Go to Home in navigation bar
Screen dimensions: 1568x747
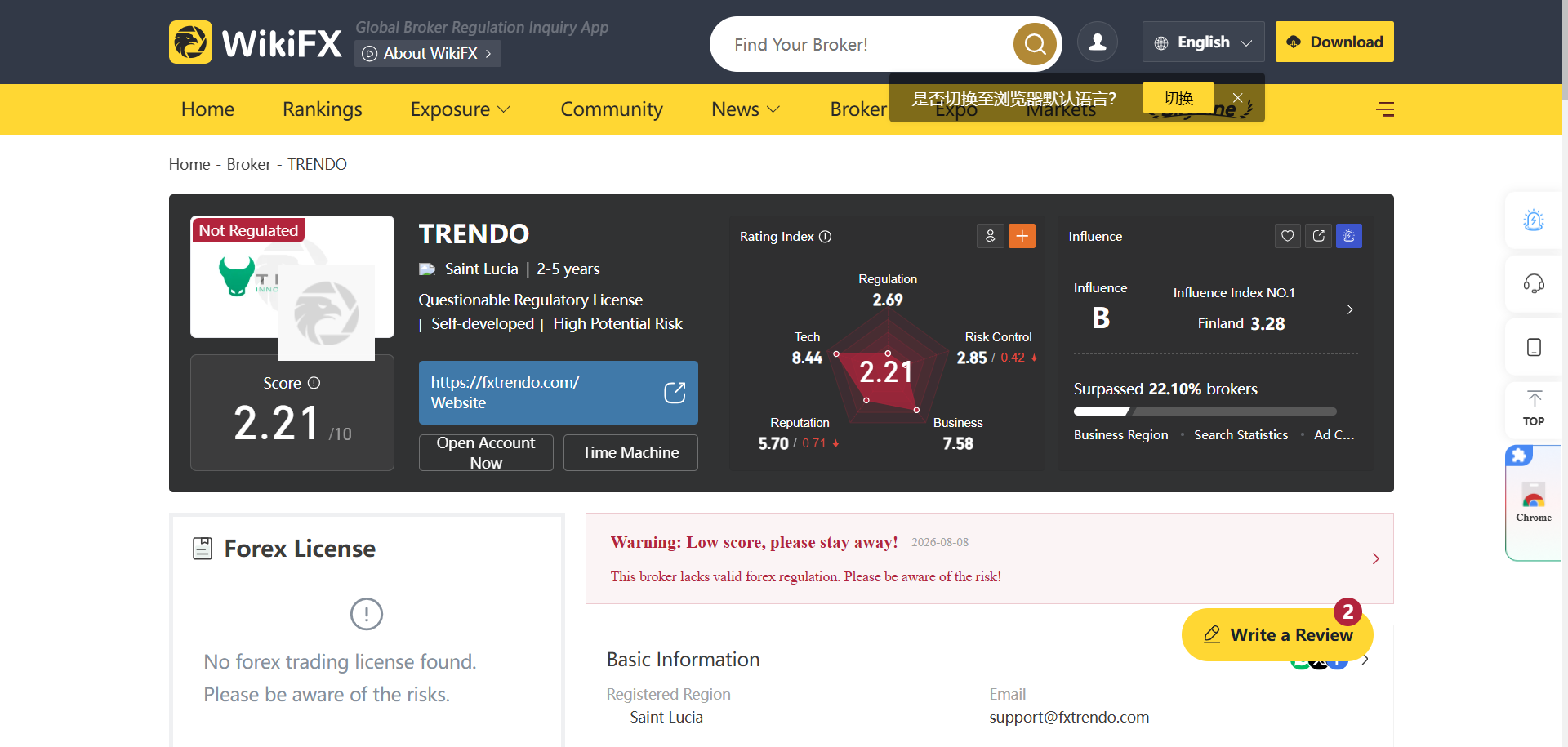coord(207,109)
